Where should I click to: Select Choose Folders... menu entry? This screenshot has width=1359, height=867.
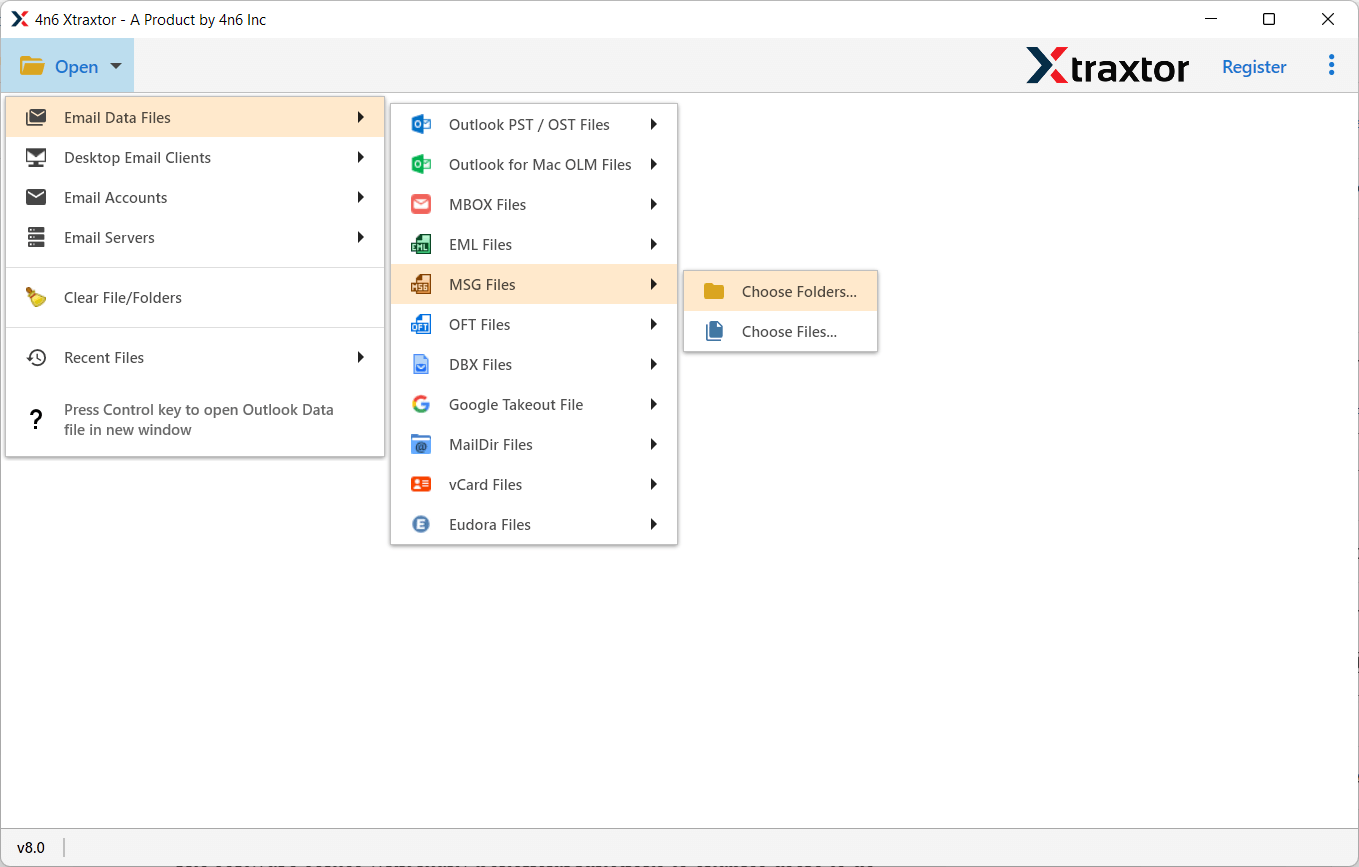pyautogui.click(x=780, y=291)
